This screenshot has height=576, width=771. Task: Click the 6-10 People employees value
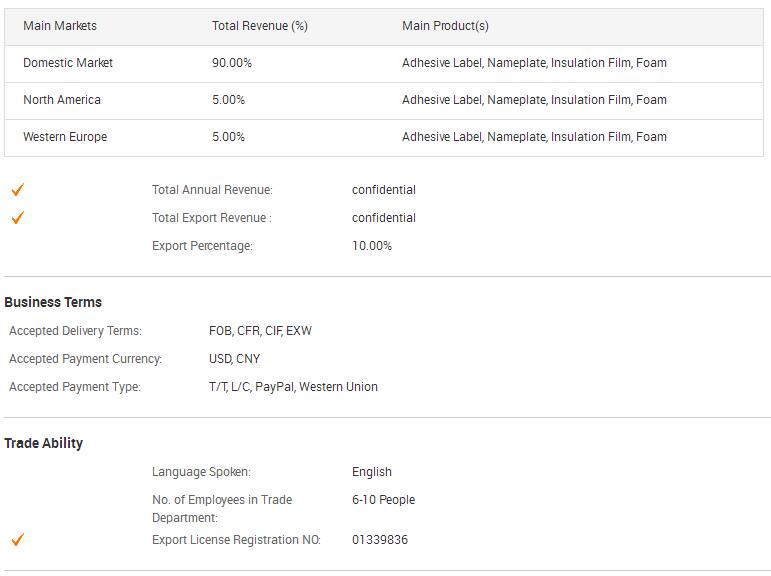[384, 500]
